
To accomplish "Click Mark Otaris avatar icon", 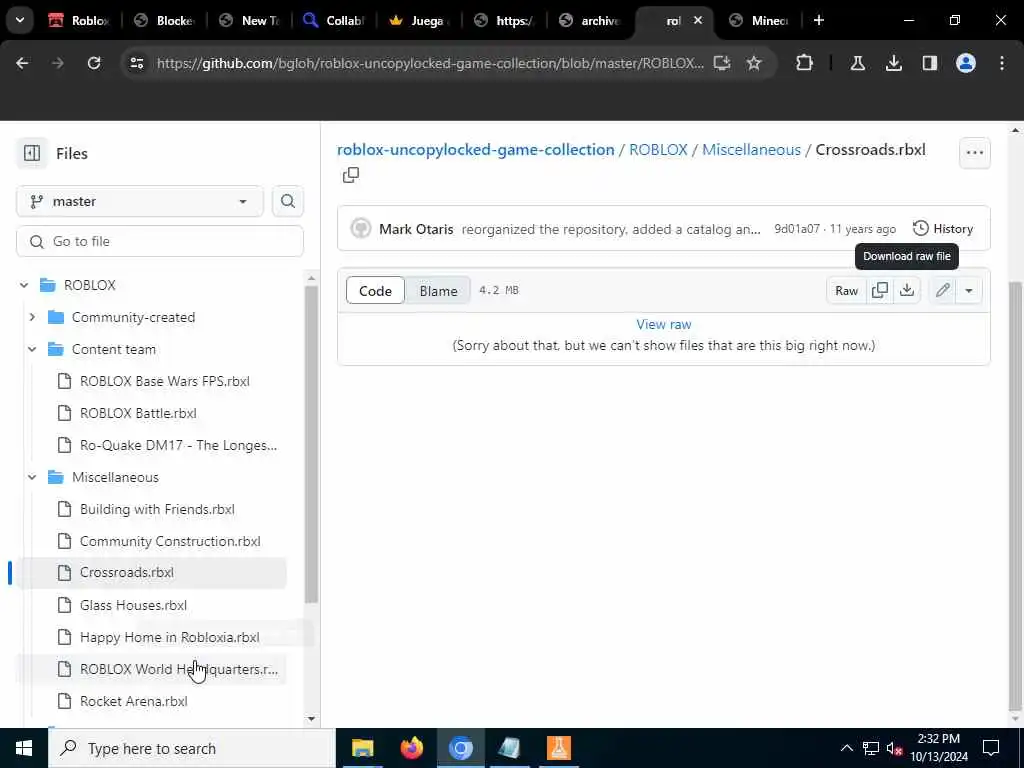I will click(x=360, y=229).
